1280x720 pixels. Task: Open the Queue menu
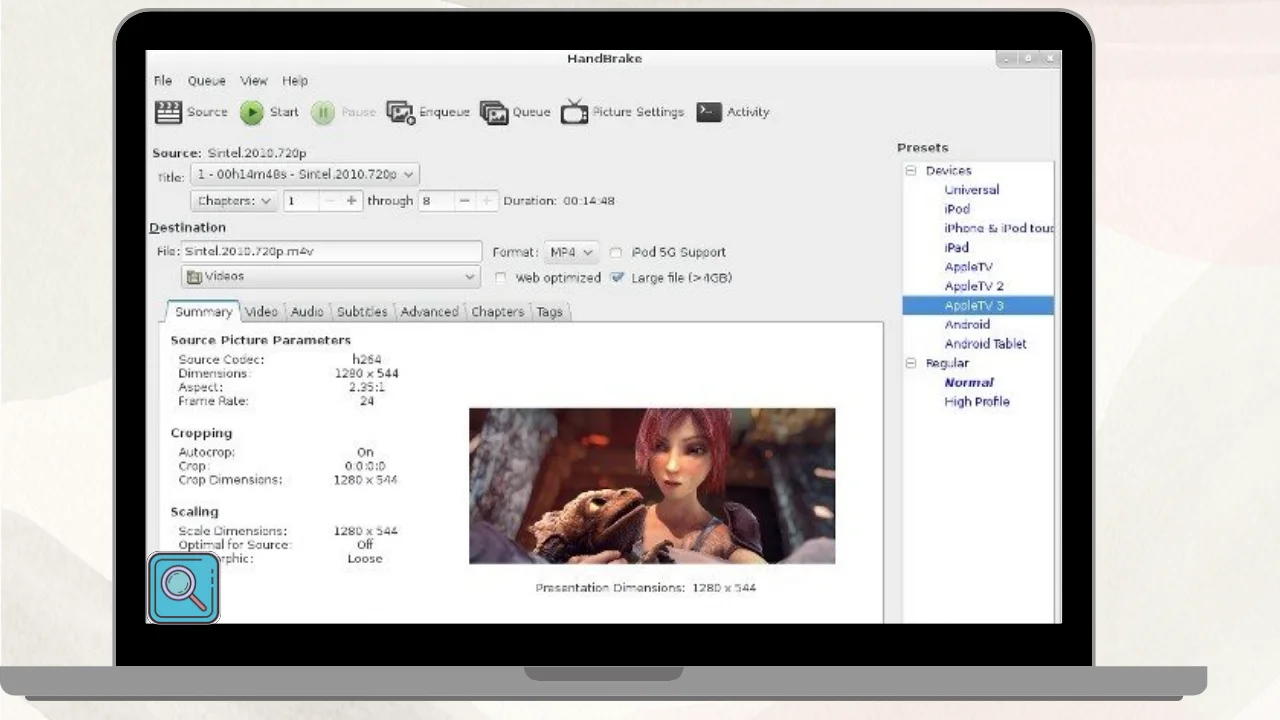point(206,81)
